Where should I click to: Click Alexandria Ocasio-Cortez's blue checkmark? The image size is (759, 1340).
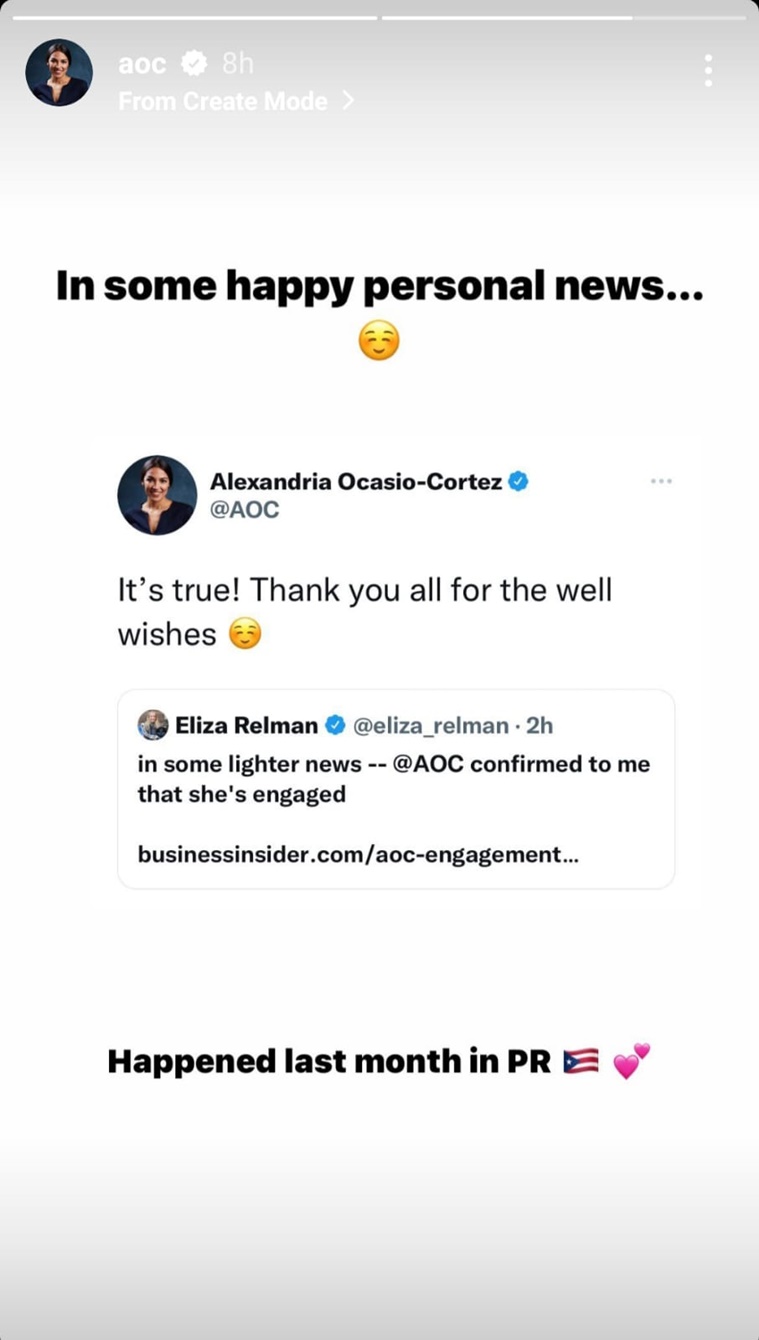(517, 481)
